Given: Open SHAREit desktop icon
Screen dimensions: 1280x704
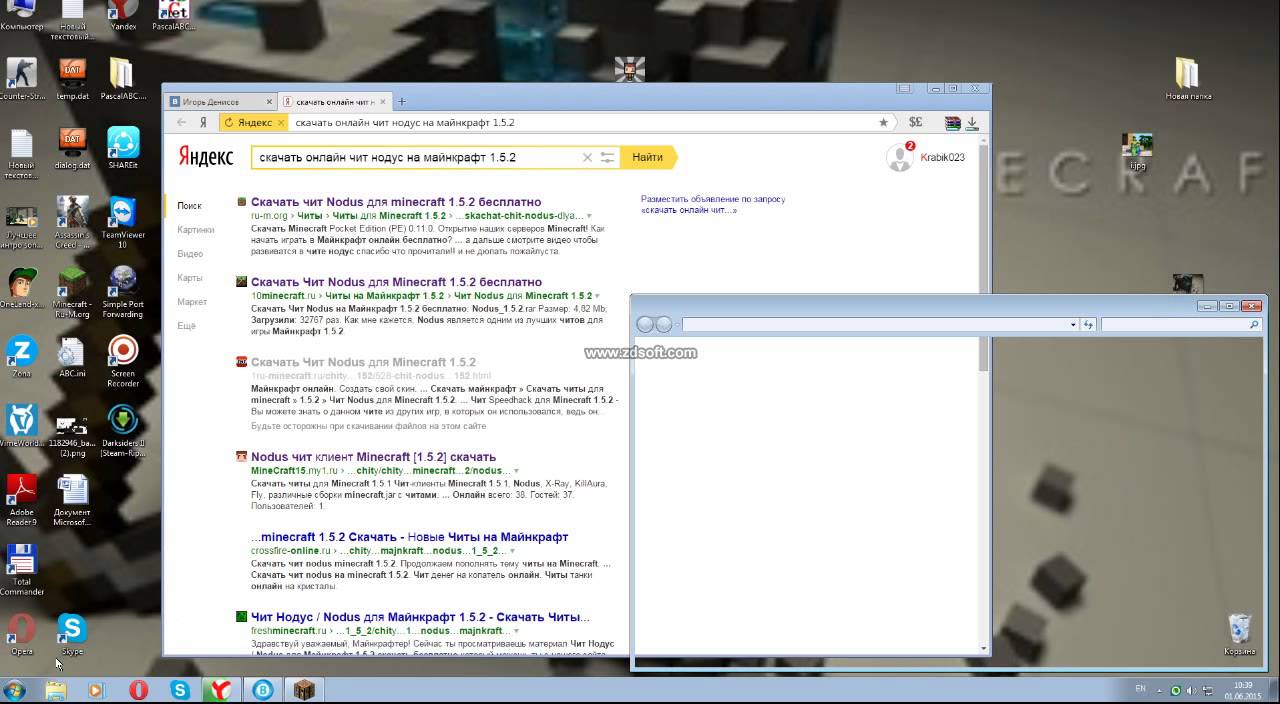Looking at the screenshot, I should 123,148.
